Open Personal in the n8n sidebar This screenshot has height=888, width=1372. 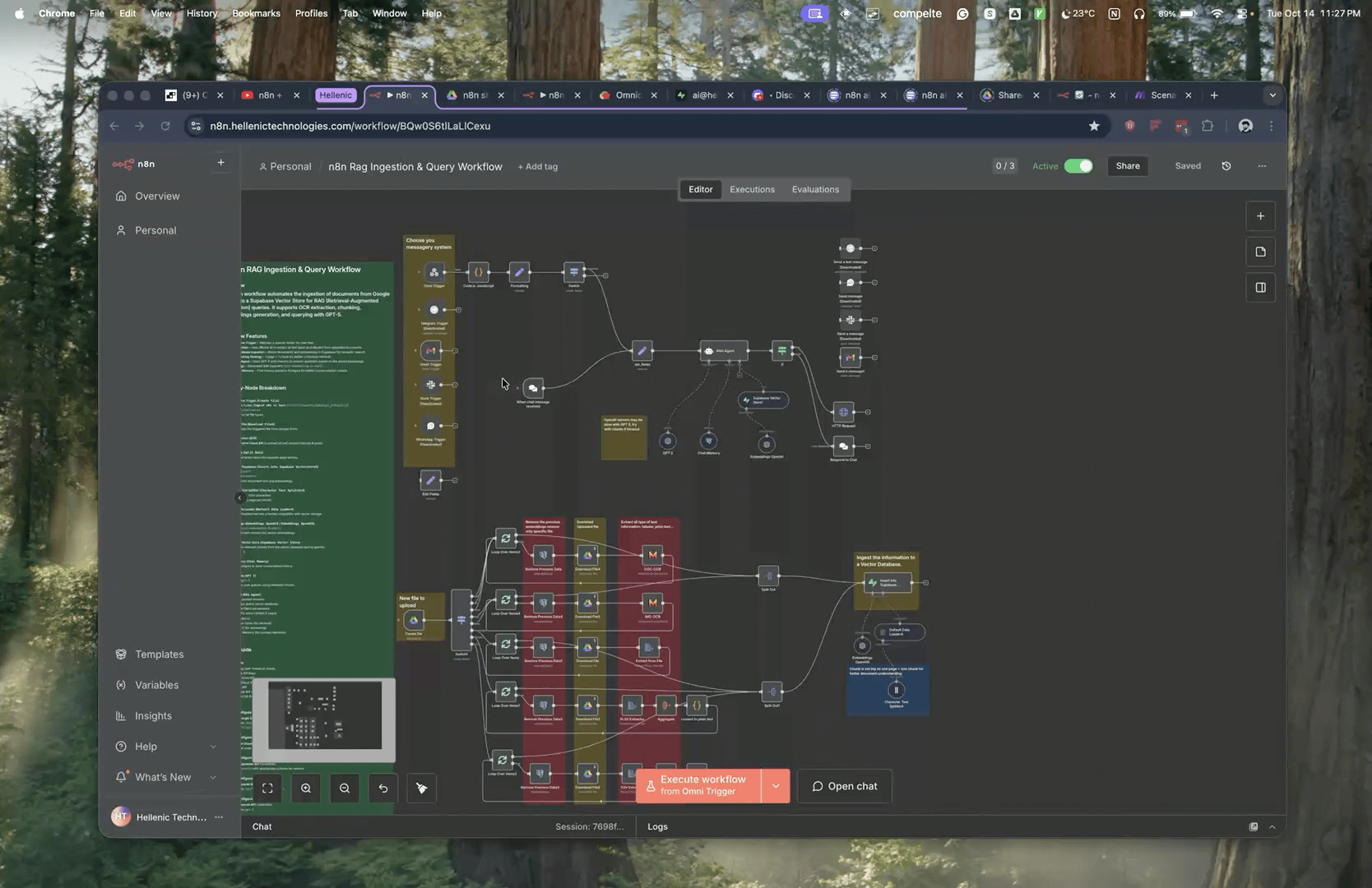click(155, 231)
